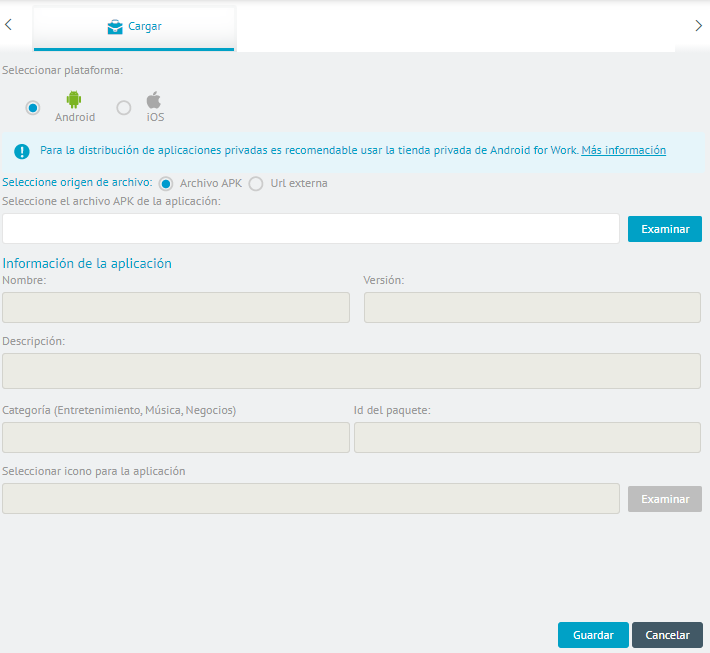The width and height of the screenshot is (710, 653).
Task: Click the green Android robot icon
Action: (74, 99)
